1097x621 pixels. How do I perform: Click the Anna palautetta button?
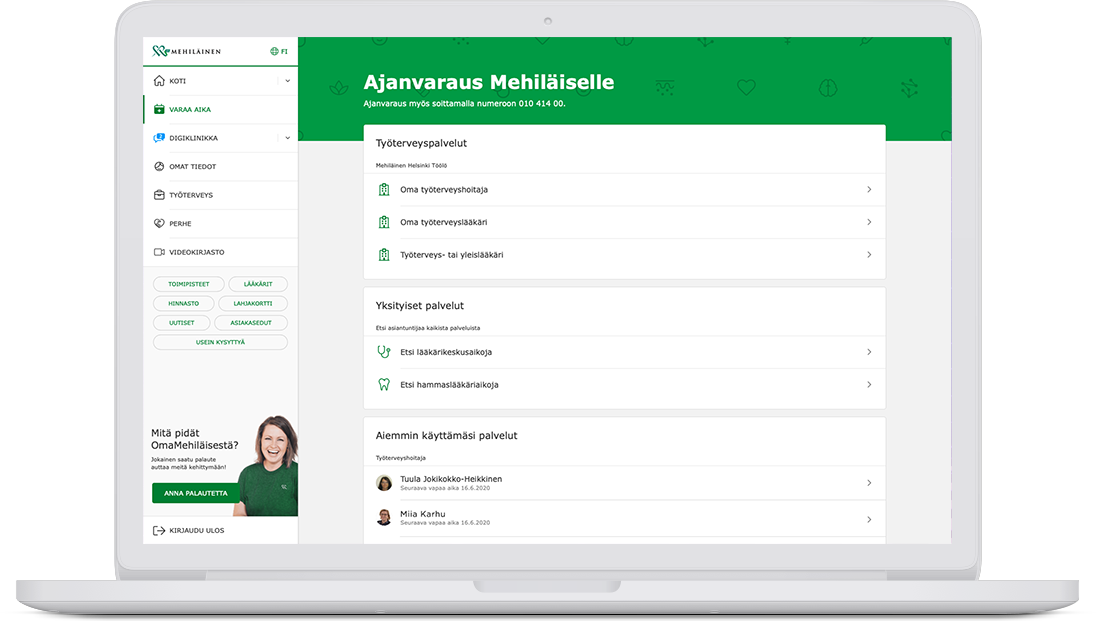(196, 493)
